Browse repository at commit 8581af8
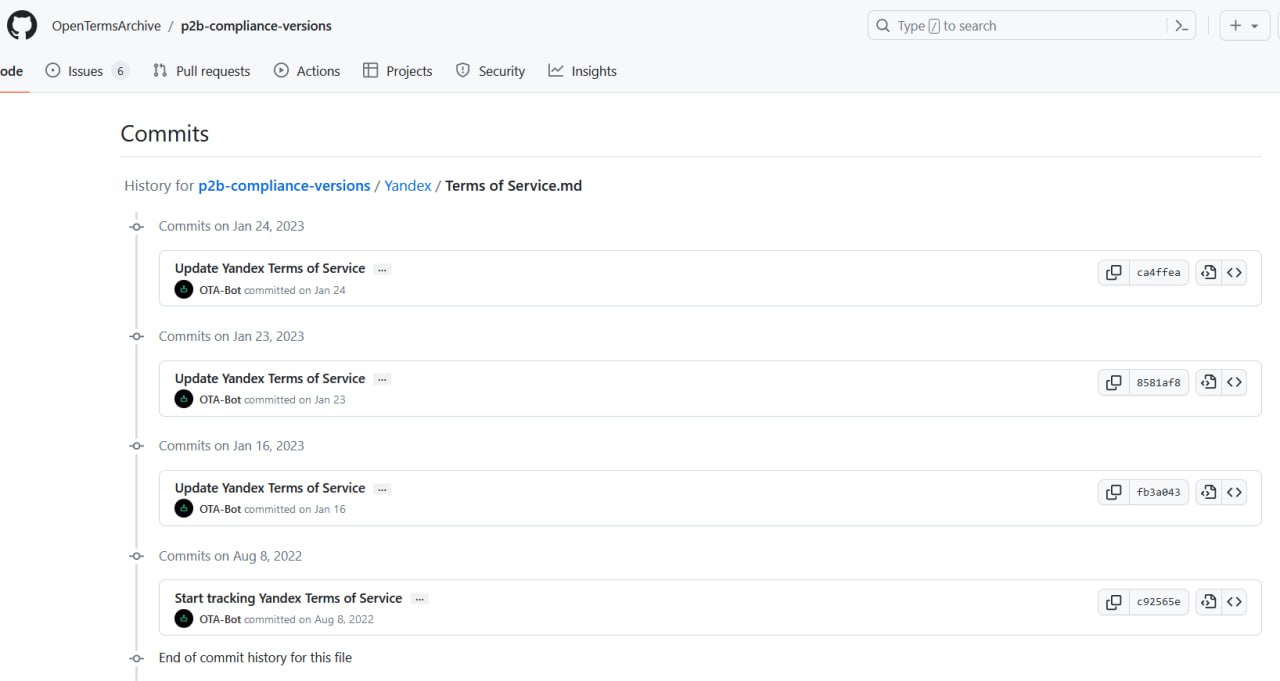1280x681 pixels. tap(1234, 382)
